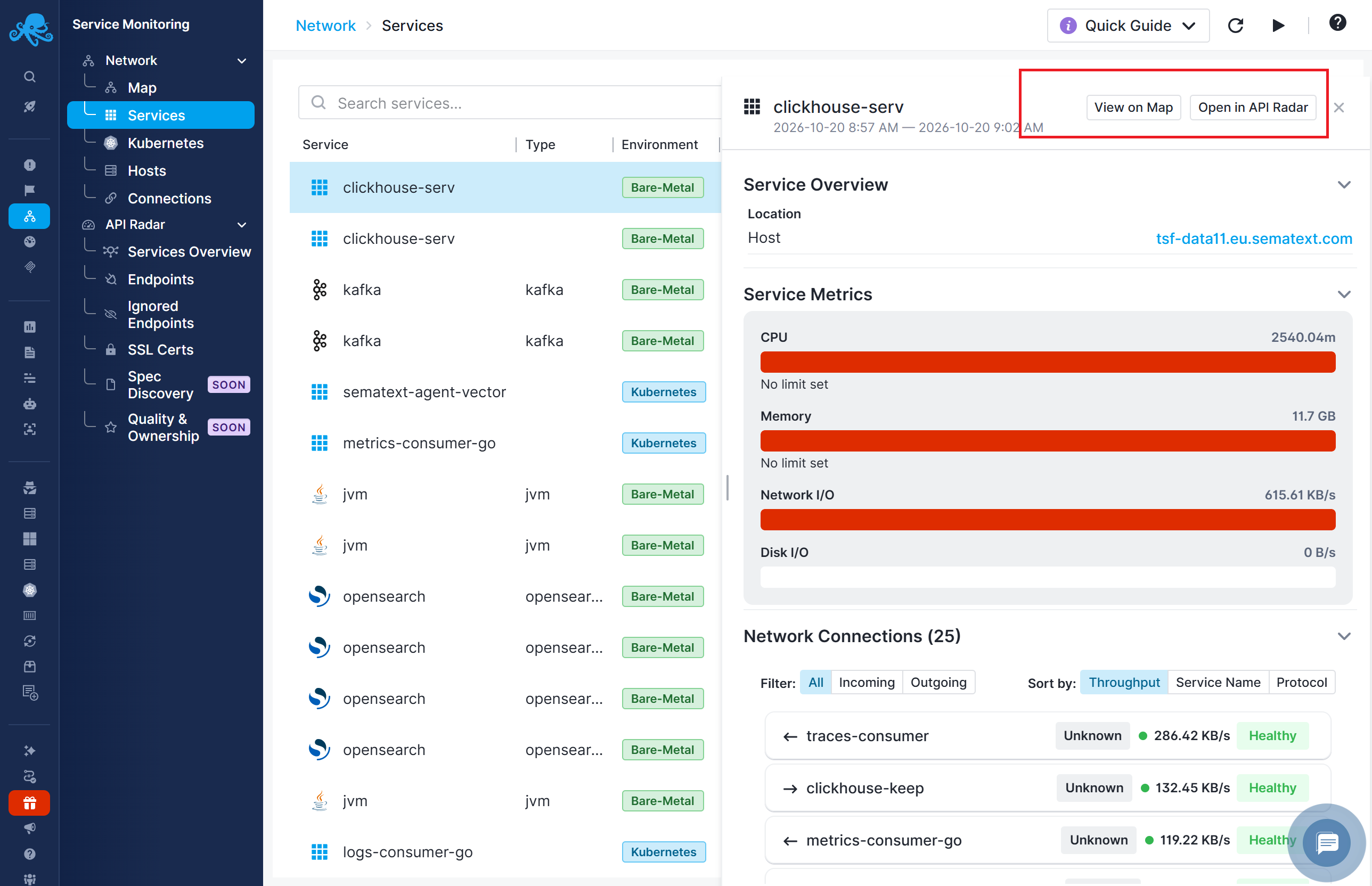This screenshot has width=1372, height=886.
Task: Open the bar chart icon in rail
Action: tap(29, 327)
